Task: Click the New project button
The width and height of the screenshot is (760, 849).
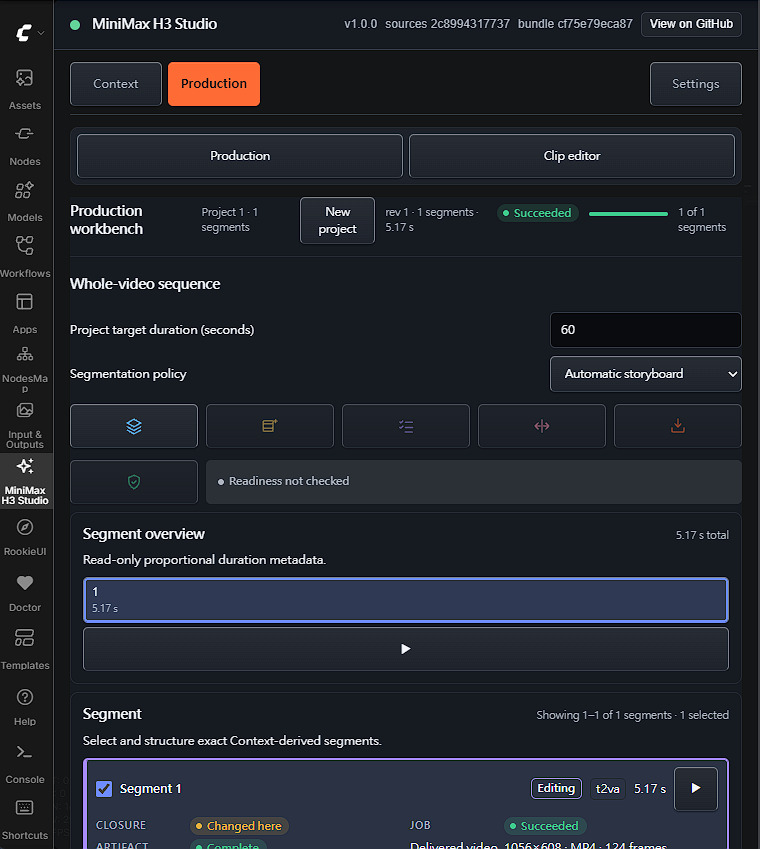Action: 337,220
